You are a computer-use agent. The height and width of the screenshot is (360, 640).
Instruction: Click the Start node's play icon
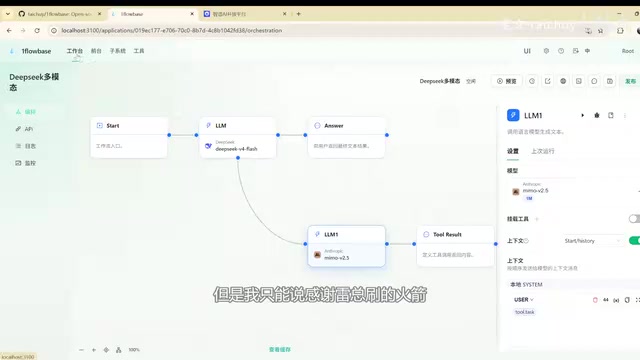100,126
